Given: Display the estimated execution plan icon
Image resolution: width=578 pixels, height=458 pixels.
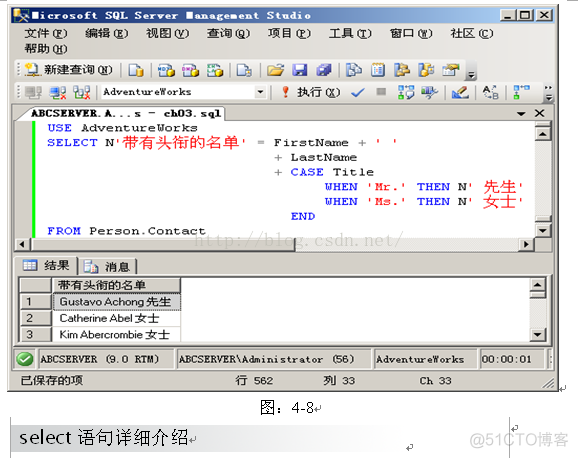Looking at the screenshot, I should pyautogui.click(x=406, y=92).
